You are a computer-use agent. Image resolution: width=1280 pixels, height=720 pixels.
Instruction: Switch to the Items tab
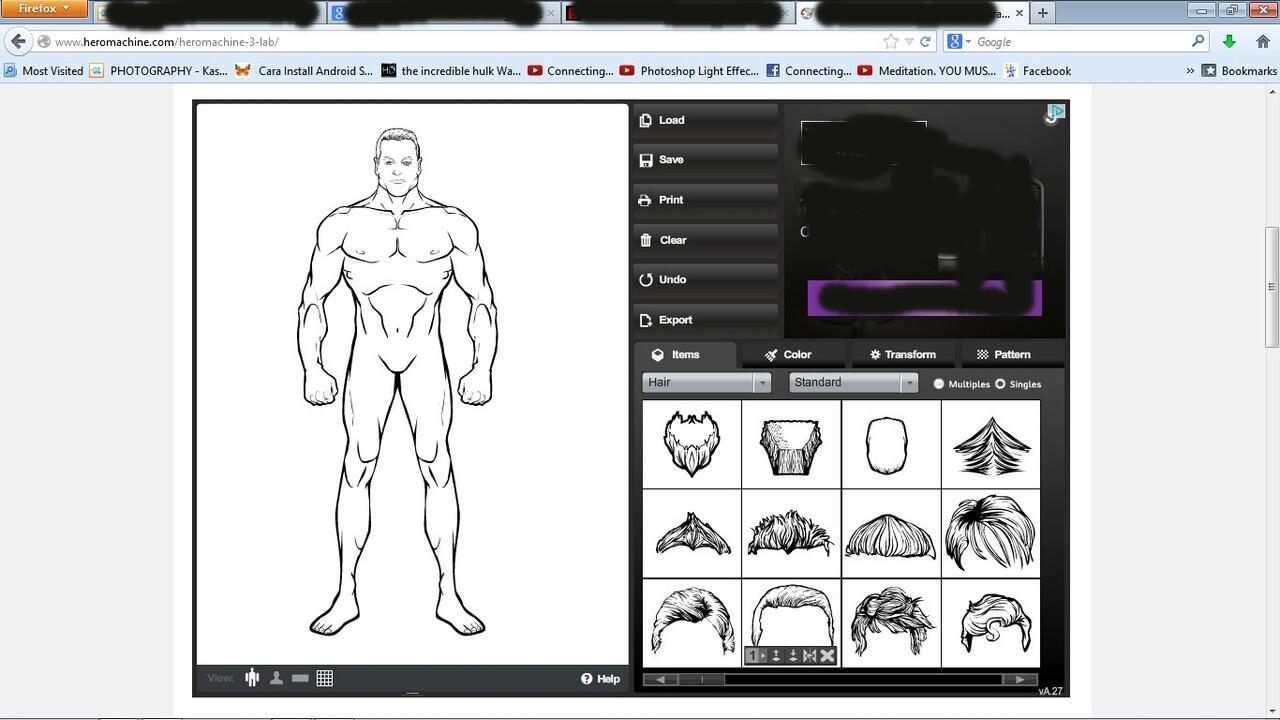coord(685,355)
